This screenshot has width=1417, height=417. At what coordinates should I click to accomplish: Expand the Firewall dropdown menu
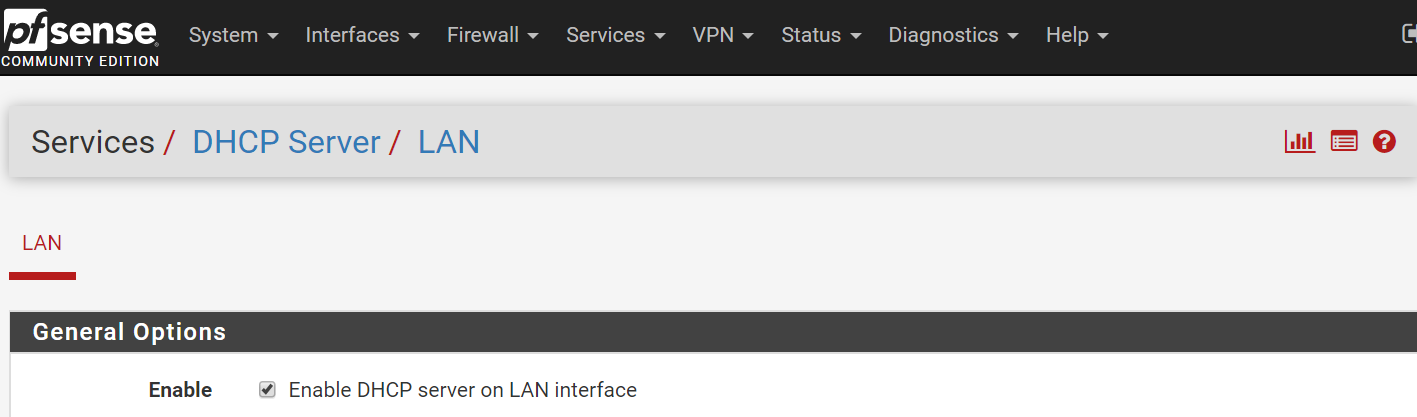coord(493,35)
